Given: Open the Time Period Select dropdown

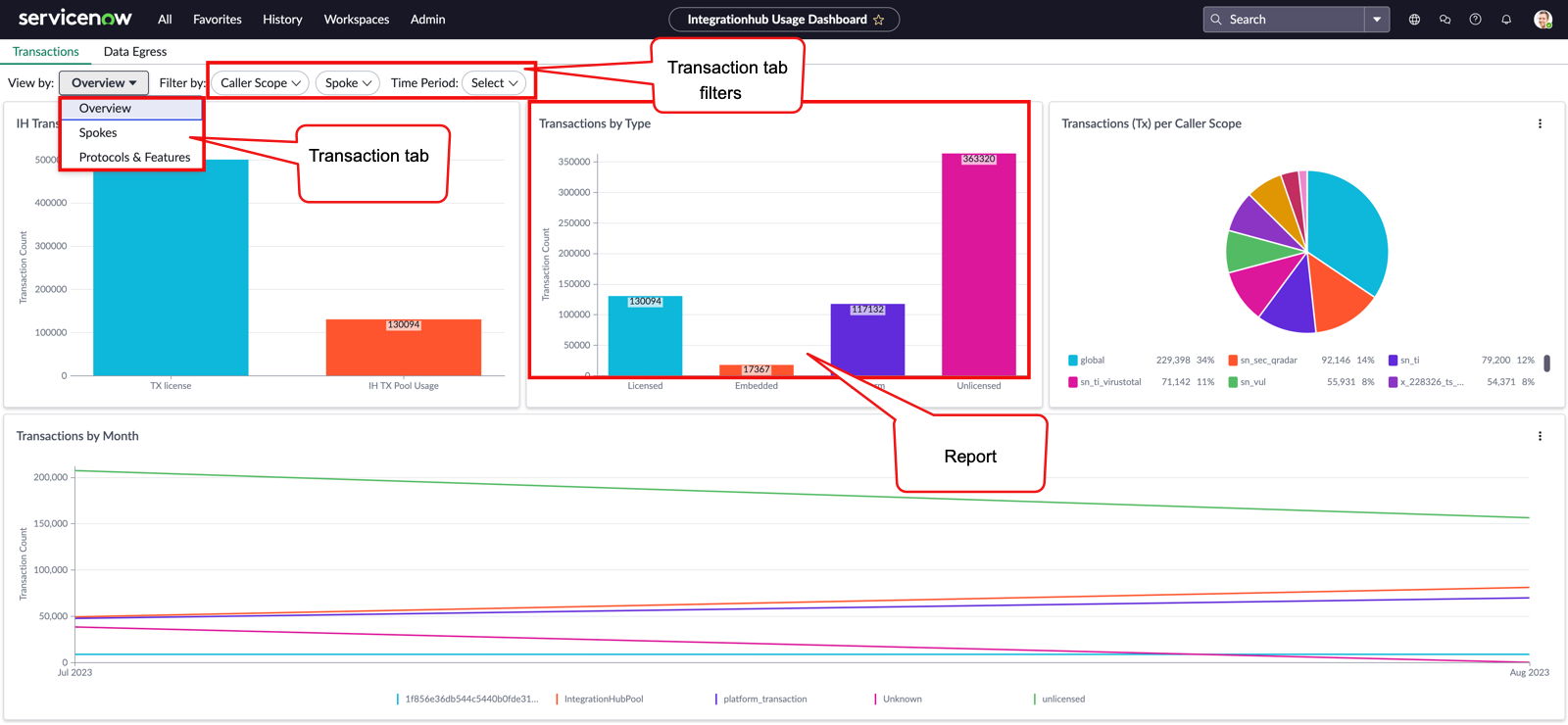Looking at the screenshot, I should click(x=494, y=83).
